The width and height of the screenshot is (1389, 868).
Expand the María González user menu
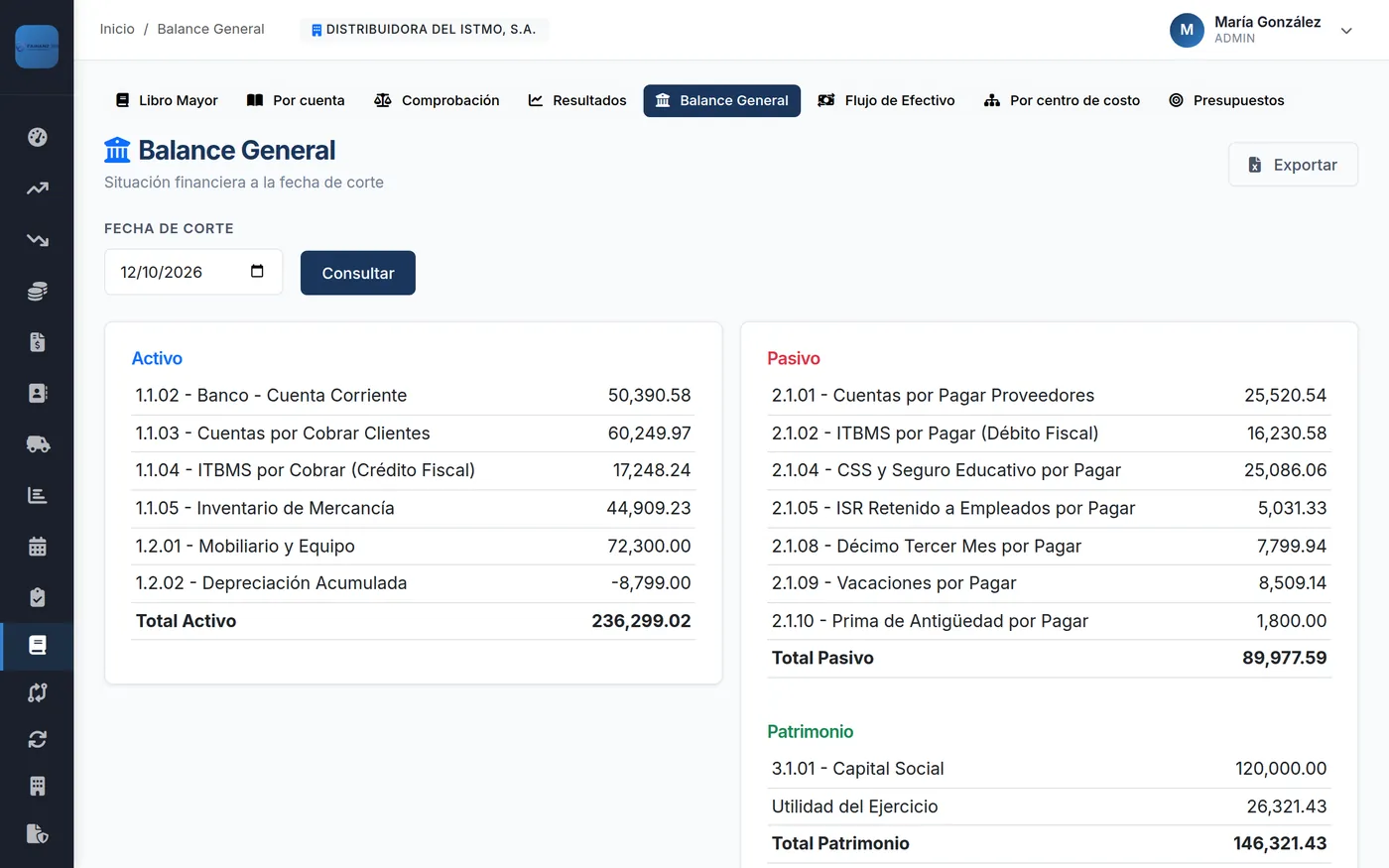[1346, 31]
